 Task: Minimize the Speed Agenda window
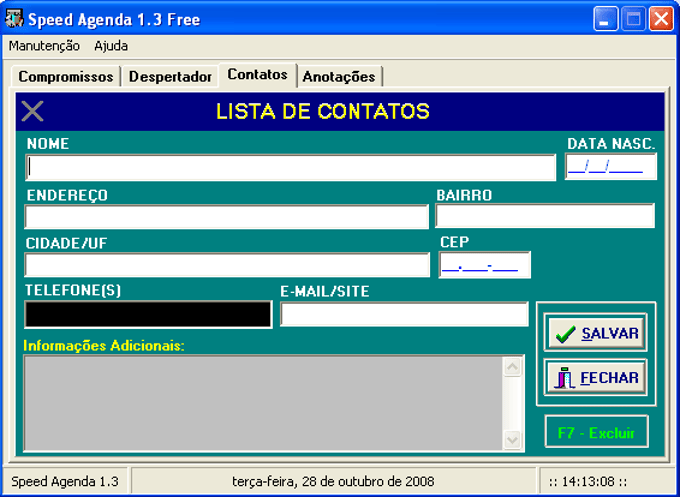(x=605, y=19)
